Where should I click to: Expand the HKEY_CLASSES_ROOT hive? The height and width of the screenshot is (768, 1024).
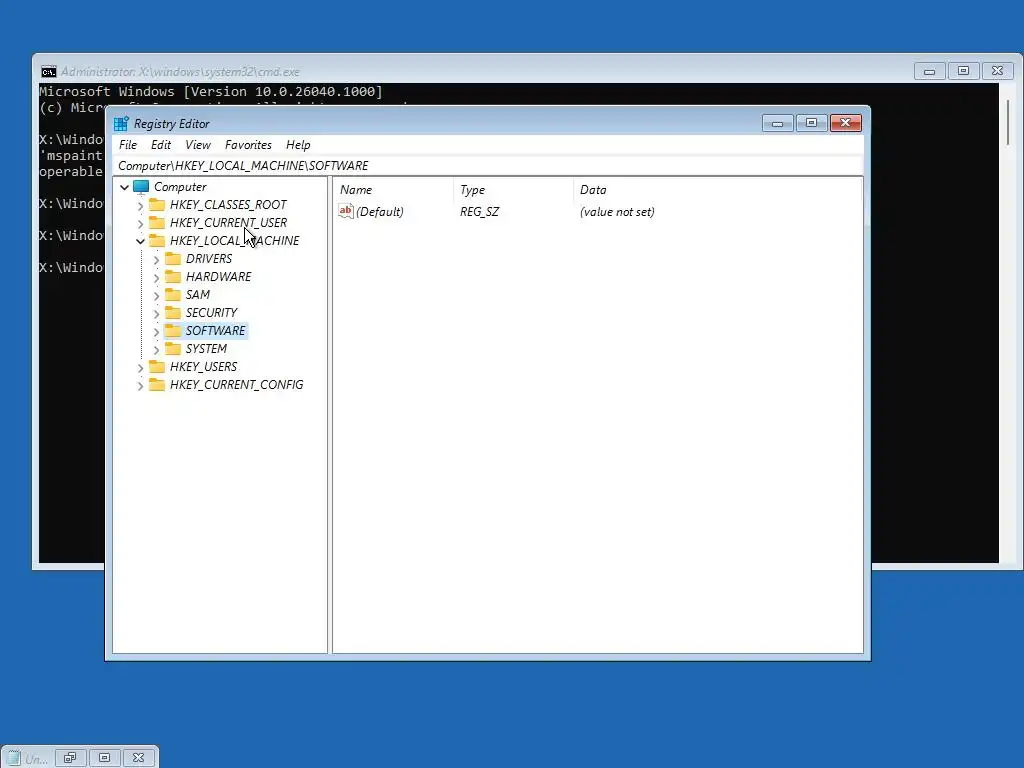click(140, 205)
